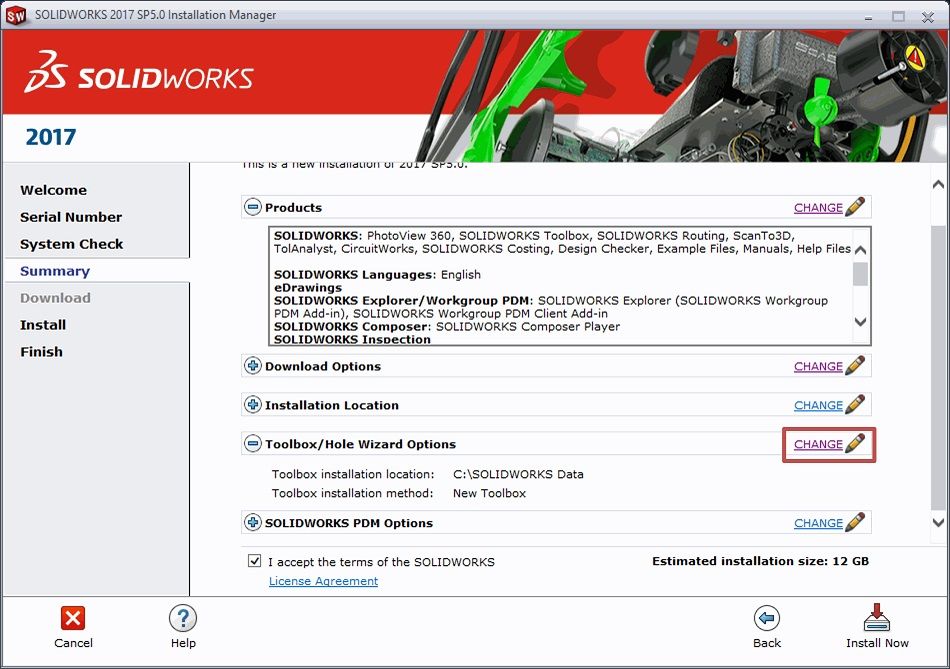Go to System Check step

72,244
